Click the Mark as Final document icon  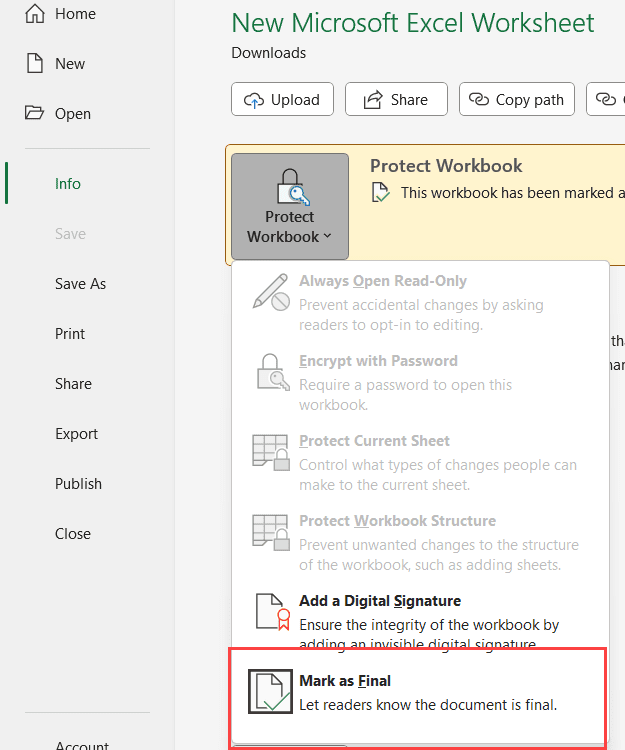click(270, 692)
